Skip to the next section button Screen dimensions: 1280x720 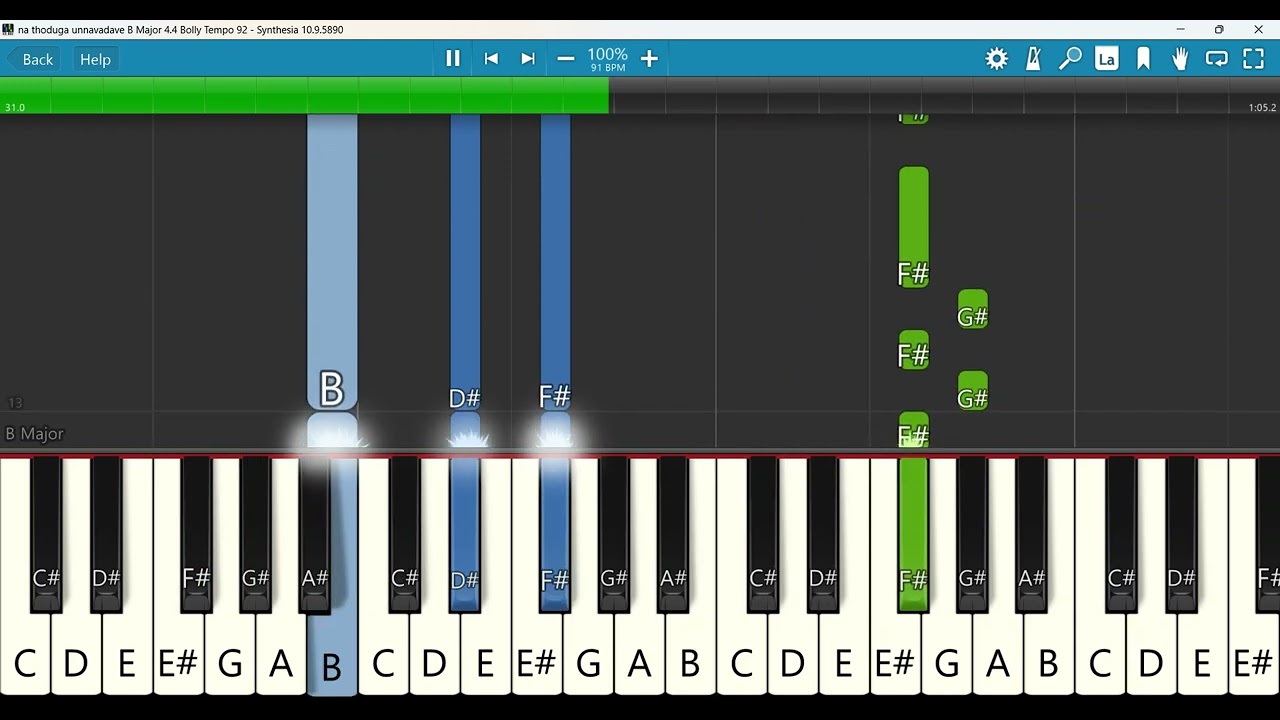[528, 59]
